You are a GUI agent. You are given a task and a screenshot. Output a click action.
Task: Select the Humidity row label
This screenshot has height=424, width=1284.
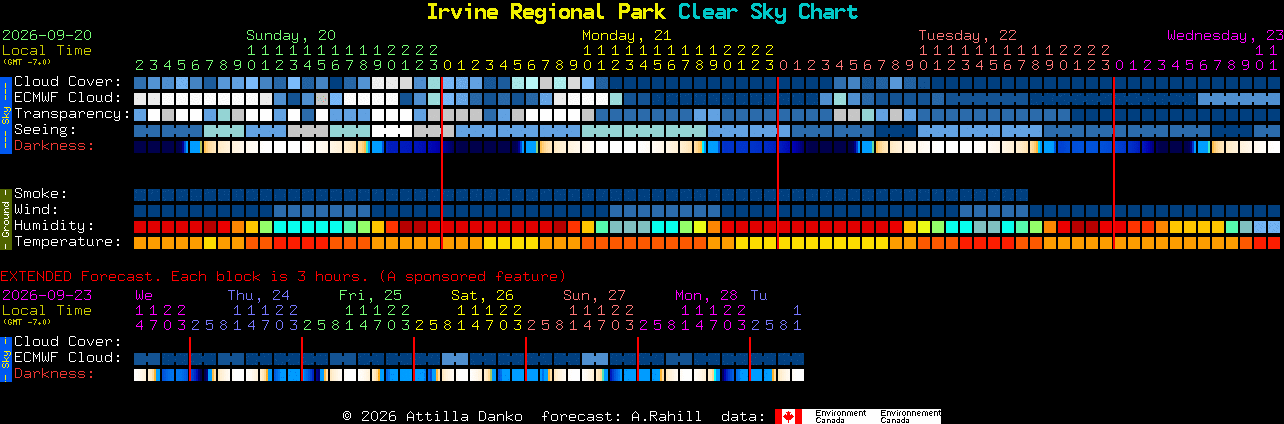click(x=54, y=225)
